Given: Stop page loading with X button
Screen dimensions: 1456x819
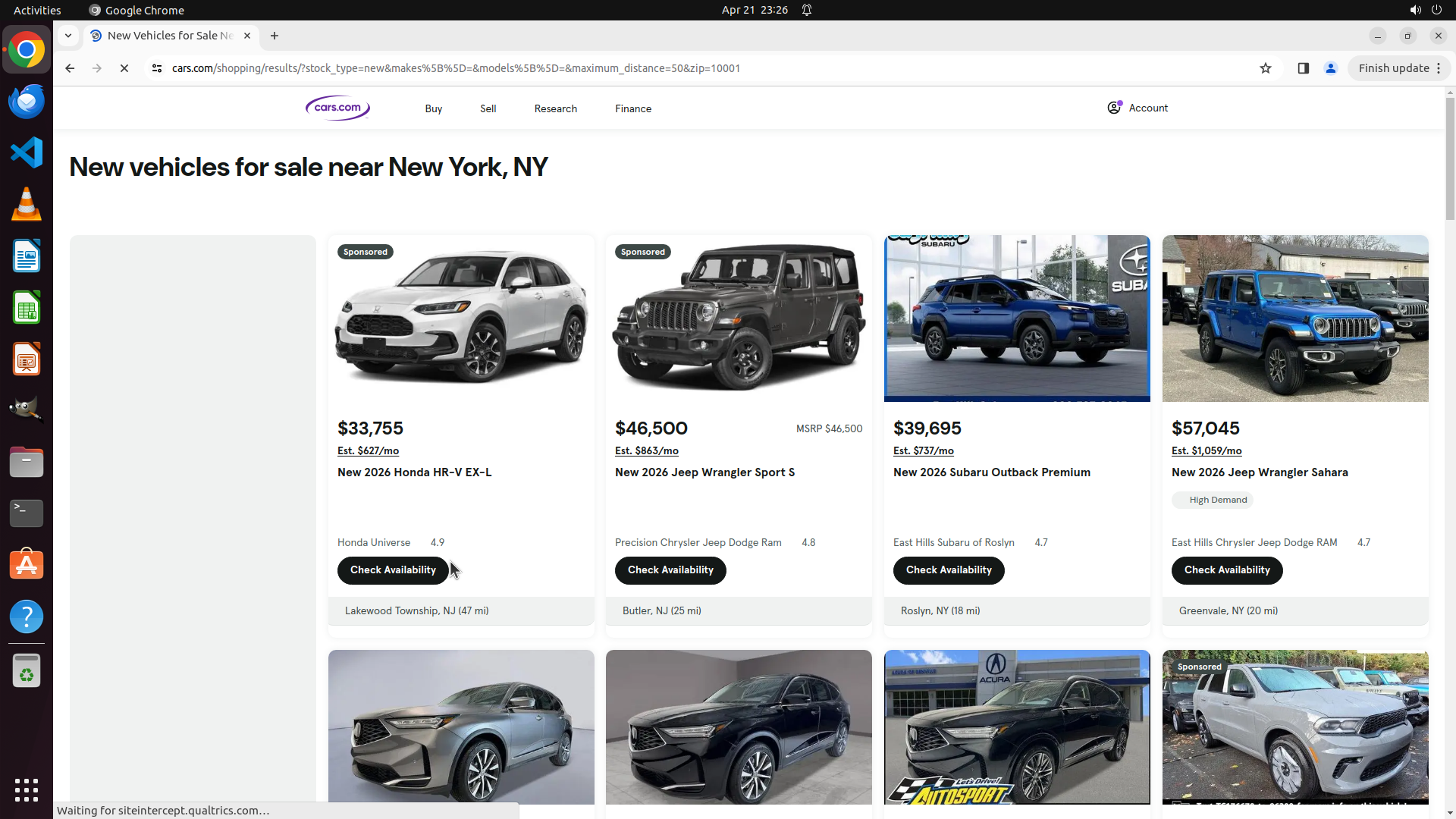Looking at the screenshot, I should pyautogui.click(x=124, y=68).
